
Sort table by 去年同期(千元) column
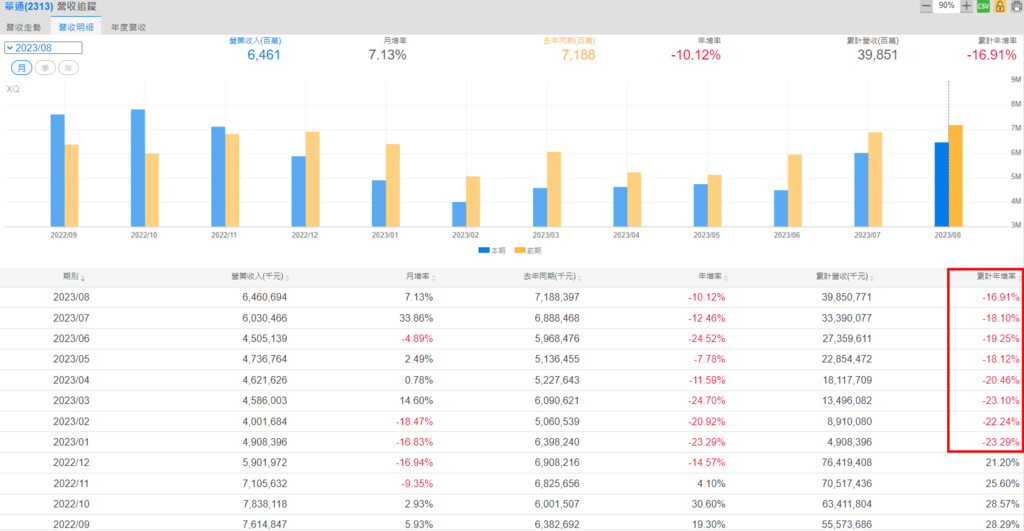[x=552, y=277]
